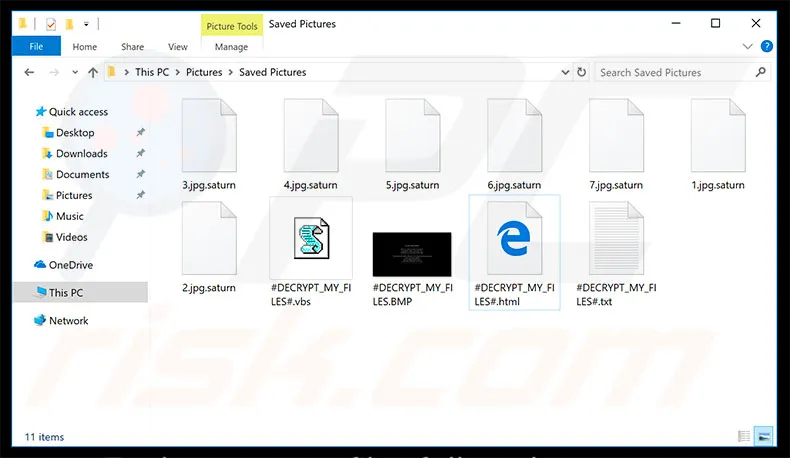Open the Manage Picture Tools tab
790x458 pixels.
tap(231, 47)
